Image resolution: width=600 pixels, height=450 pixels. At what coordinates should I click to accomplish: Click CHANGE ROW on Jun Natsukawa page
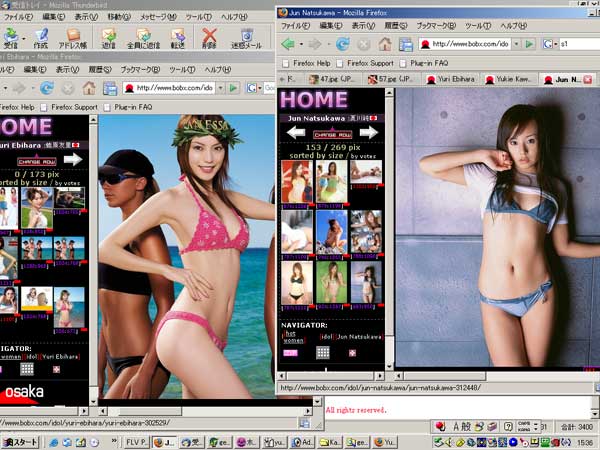coord(333,134)
